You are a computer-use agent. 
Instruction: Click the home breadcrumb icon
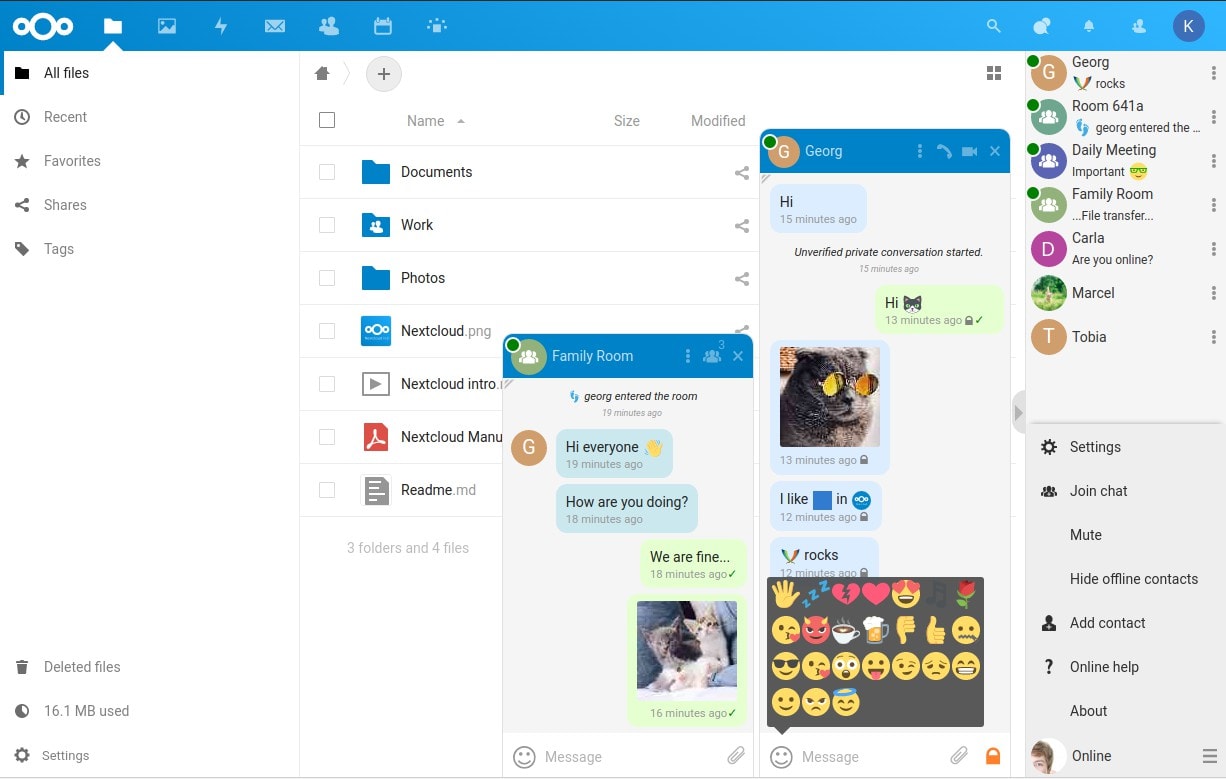(x=322, y=73)
